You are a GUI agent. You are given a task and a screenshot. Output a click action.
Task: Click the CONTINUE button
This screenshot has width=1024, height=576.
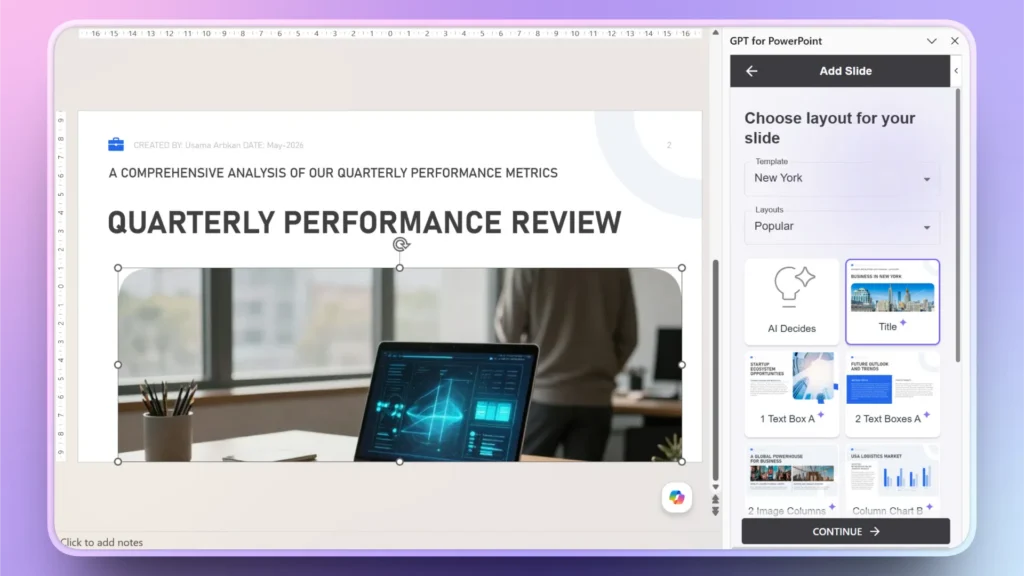click(x=845, y=532)
